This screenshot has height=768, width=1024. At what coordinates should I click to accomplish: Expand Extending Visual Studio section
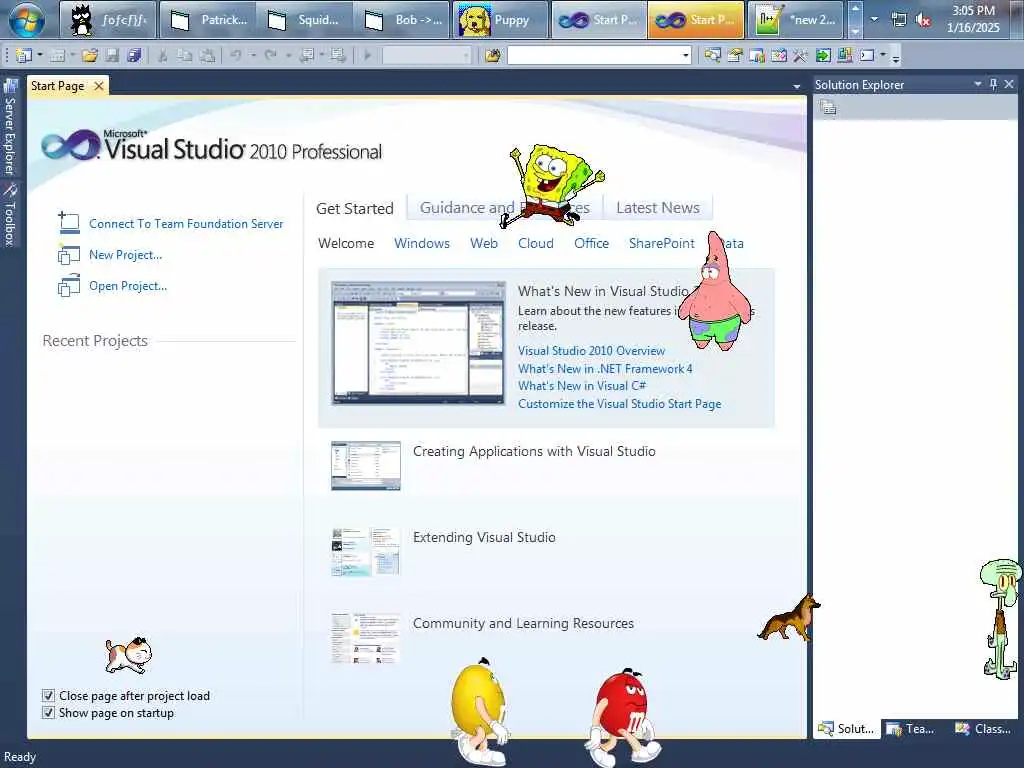(x=484, y=537)
